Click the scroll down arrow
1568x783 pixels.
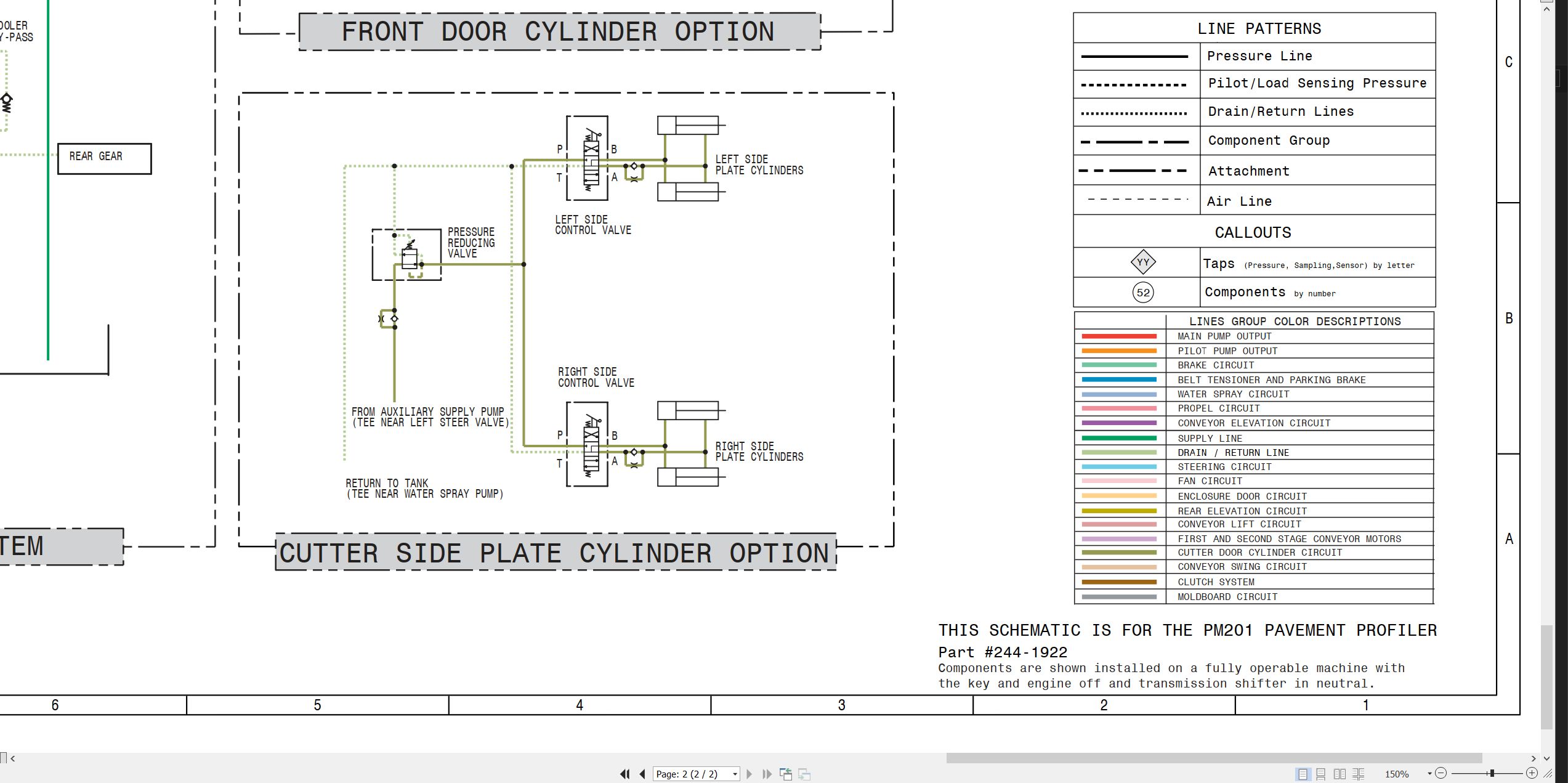point(1546,758)
